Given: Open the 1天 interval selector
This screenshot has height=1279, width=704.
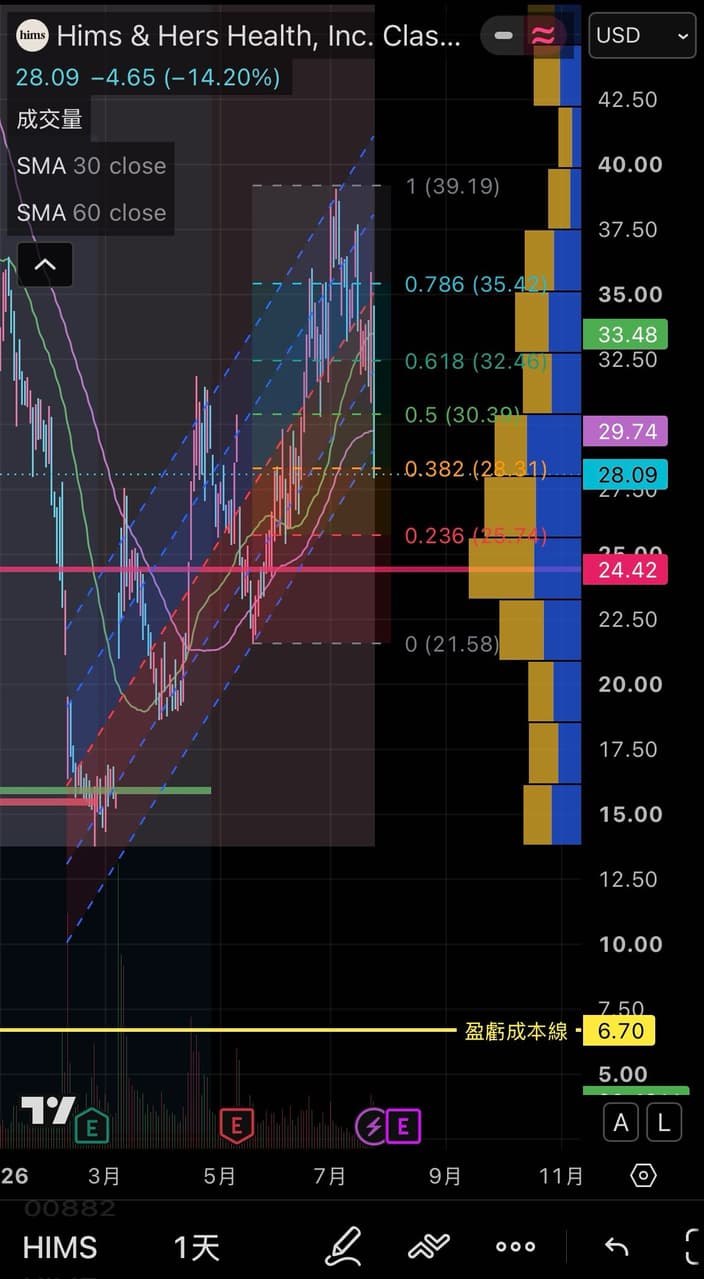Looking at the screenshot, I should (x=196, y=1247).
